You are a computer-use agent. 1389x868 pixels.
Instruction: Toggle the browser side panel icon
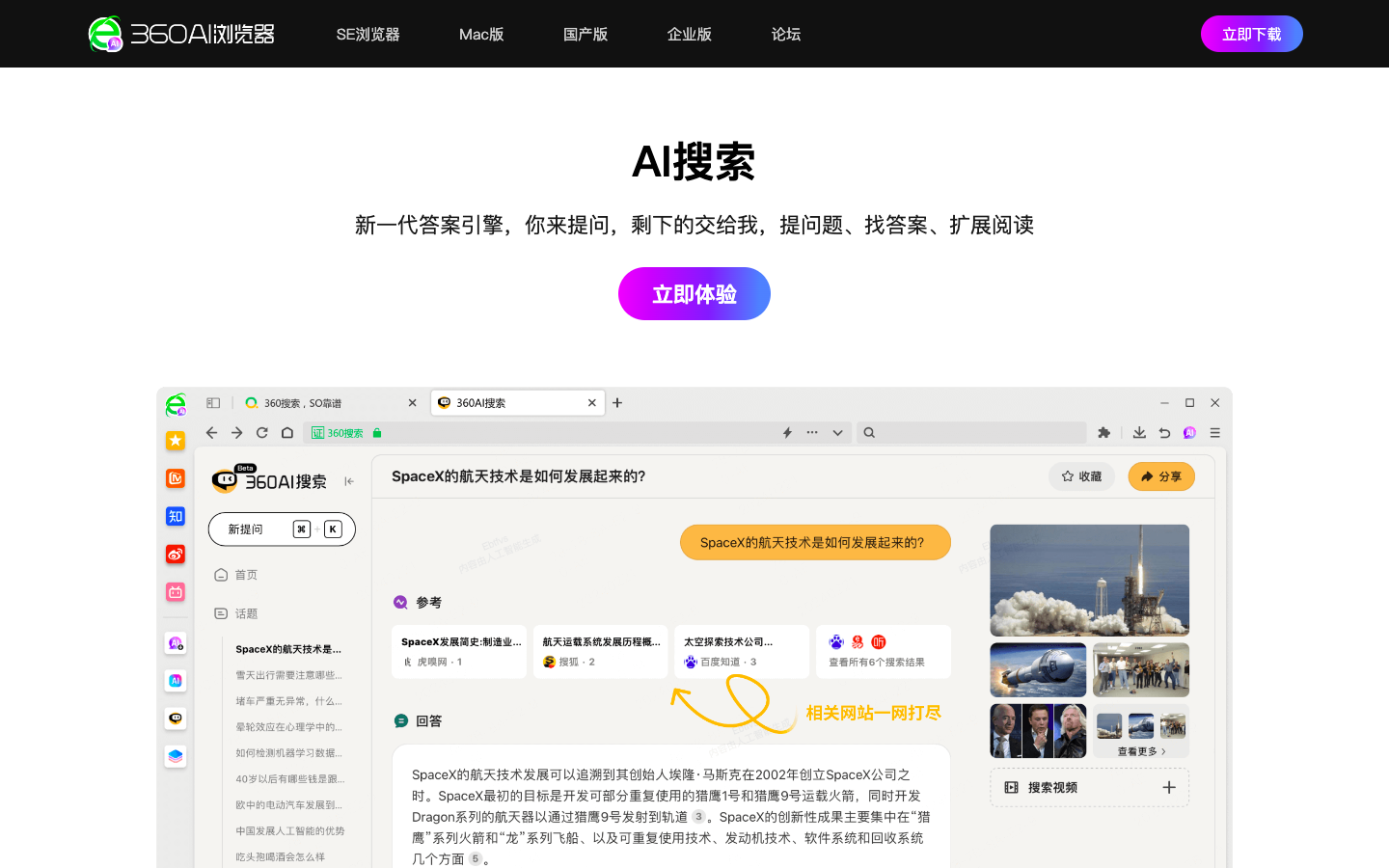pos(213,403)
